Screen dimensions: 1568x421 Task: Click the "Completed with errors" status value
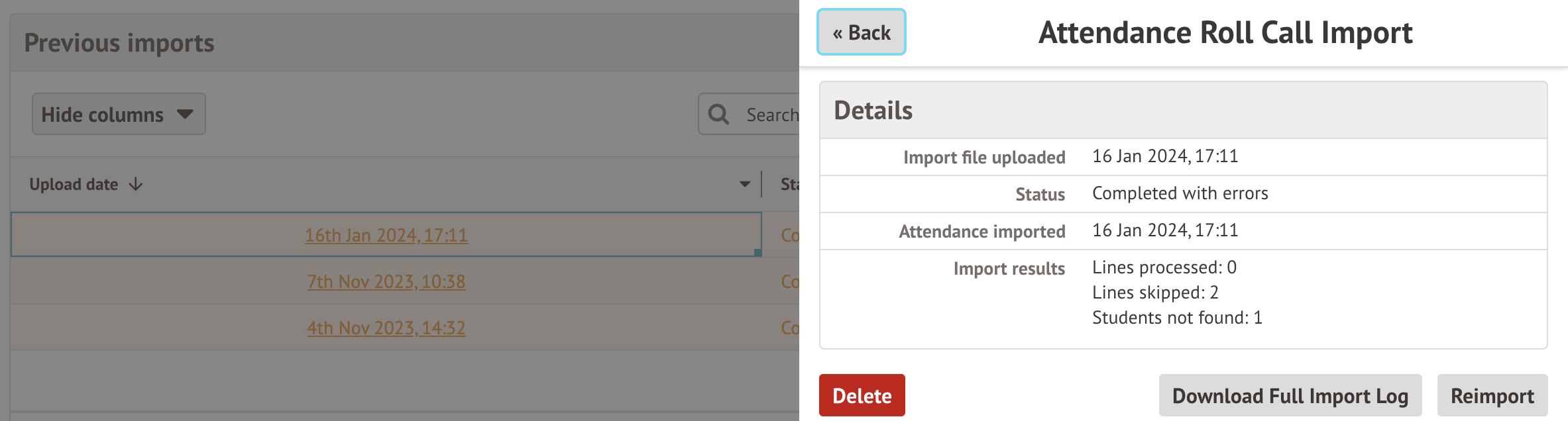(x=1180, y=193)
